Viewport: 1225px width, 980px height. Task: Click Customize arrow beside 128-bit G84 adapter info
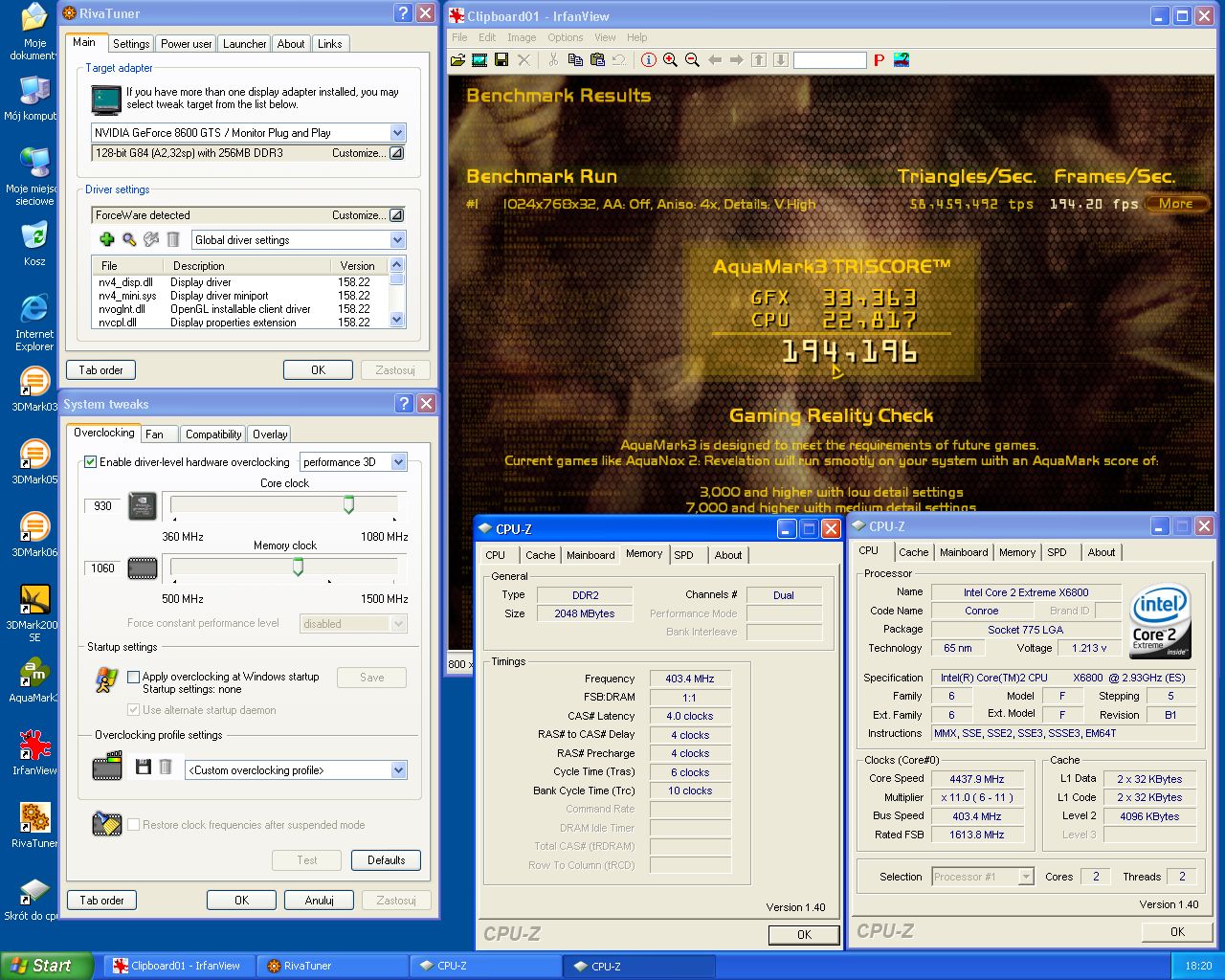(x=396, y=153)
